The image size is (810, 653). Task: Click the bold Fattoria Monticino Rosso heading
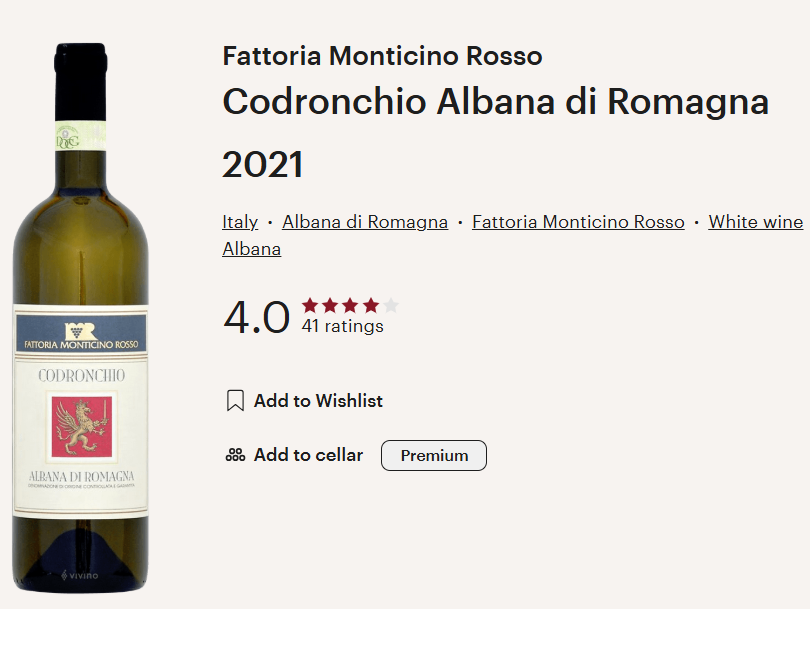pos(382,56)
